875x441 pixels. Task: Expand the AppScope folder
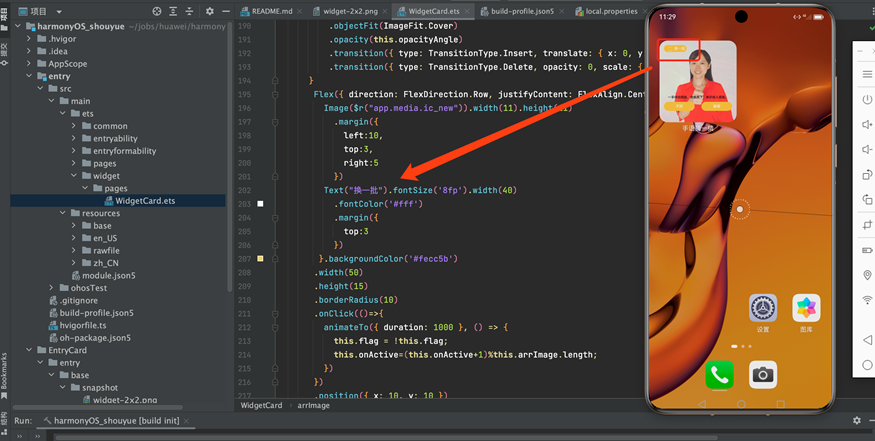29,64
